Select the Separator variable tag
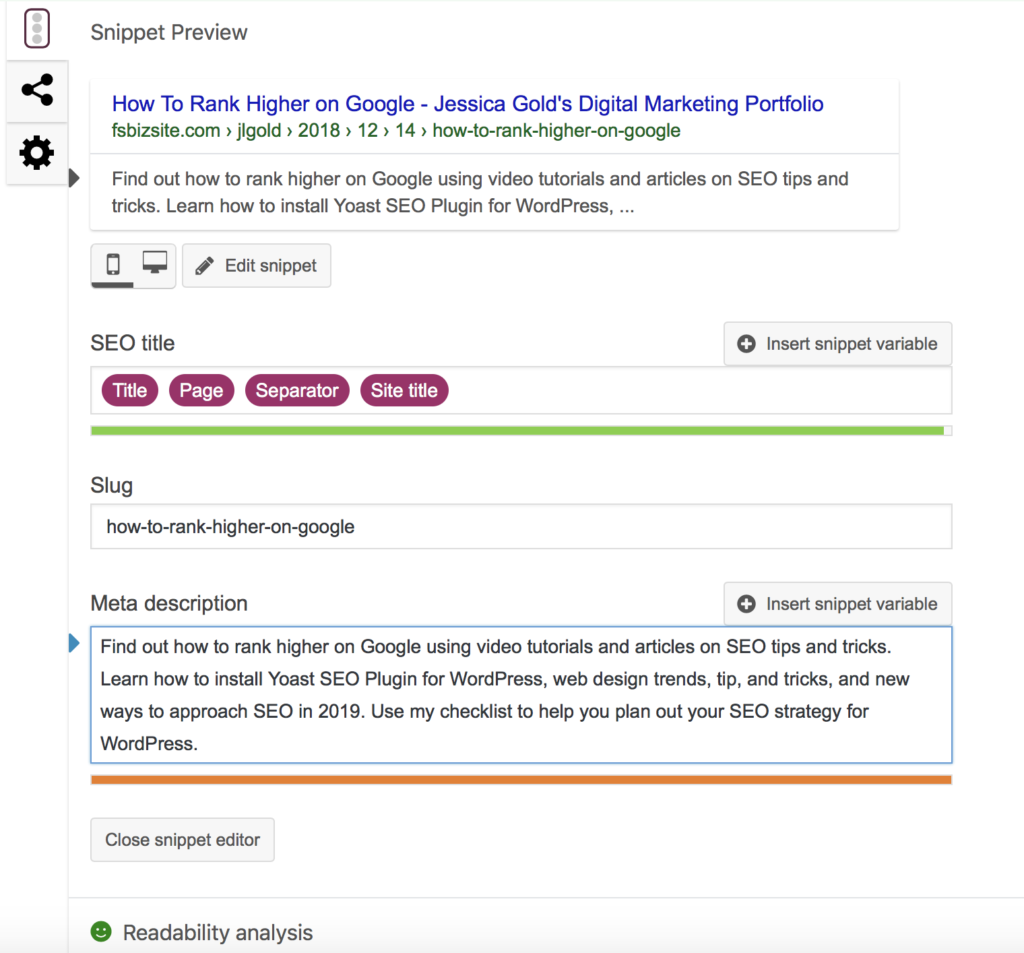This screenshot has height=953, width=1024. (x=297, y=391)
